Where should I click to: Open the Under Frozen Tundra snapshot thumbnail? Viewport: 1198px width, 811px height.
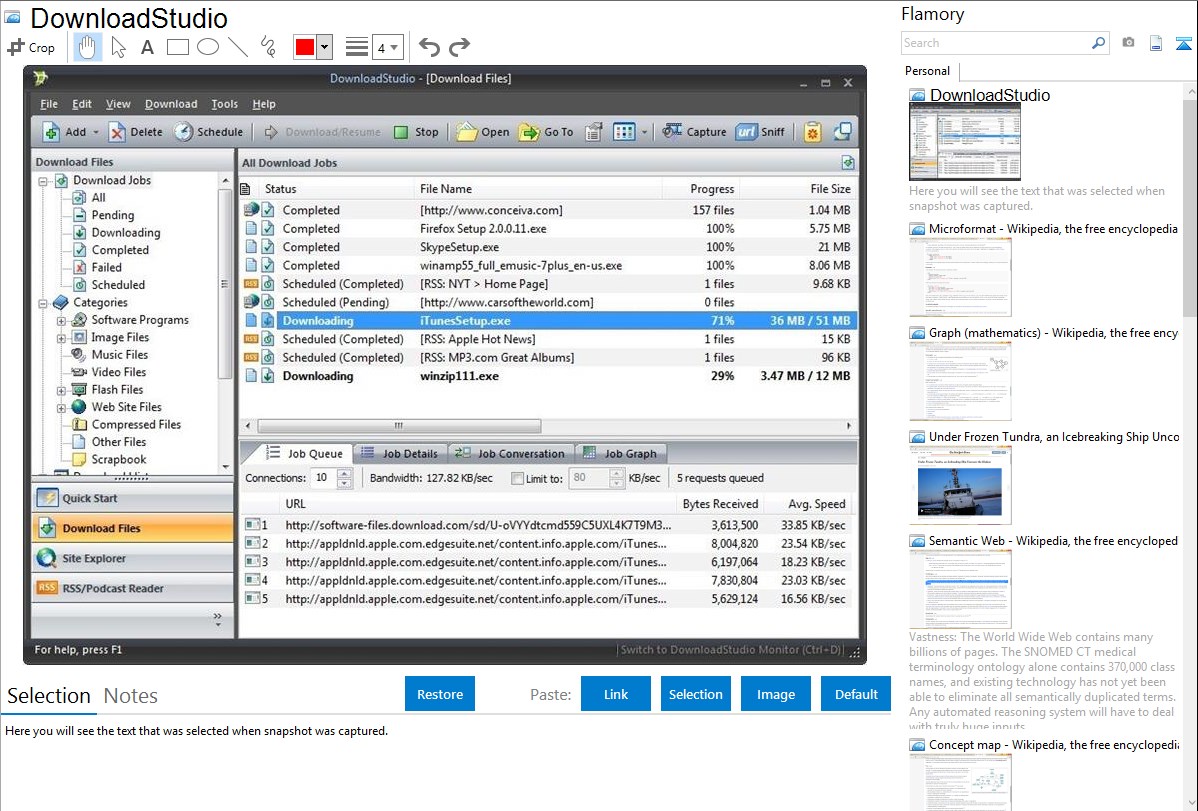coord(960,485)
